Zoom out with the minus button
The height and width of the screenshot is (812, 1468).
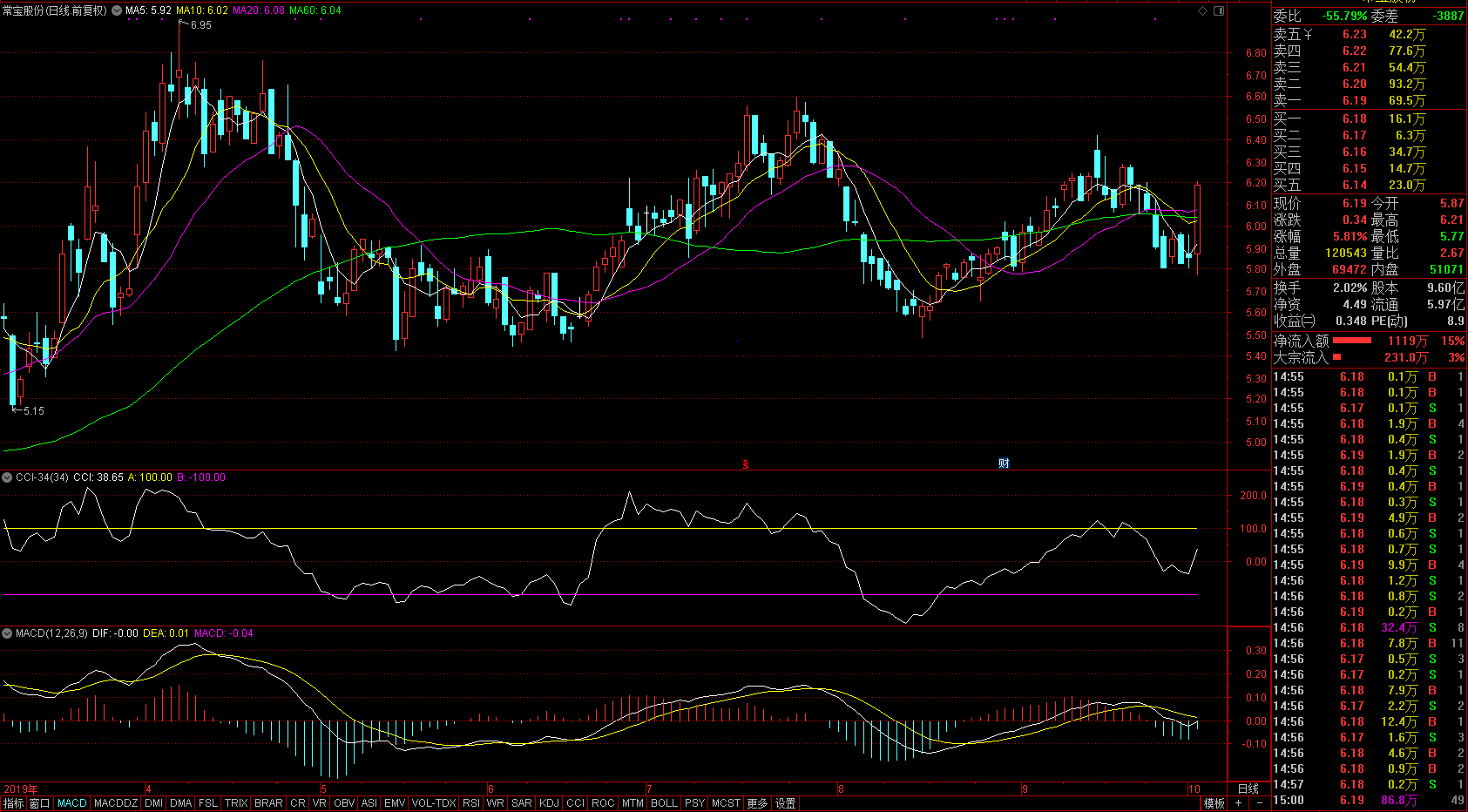1260,803
